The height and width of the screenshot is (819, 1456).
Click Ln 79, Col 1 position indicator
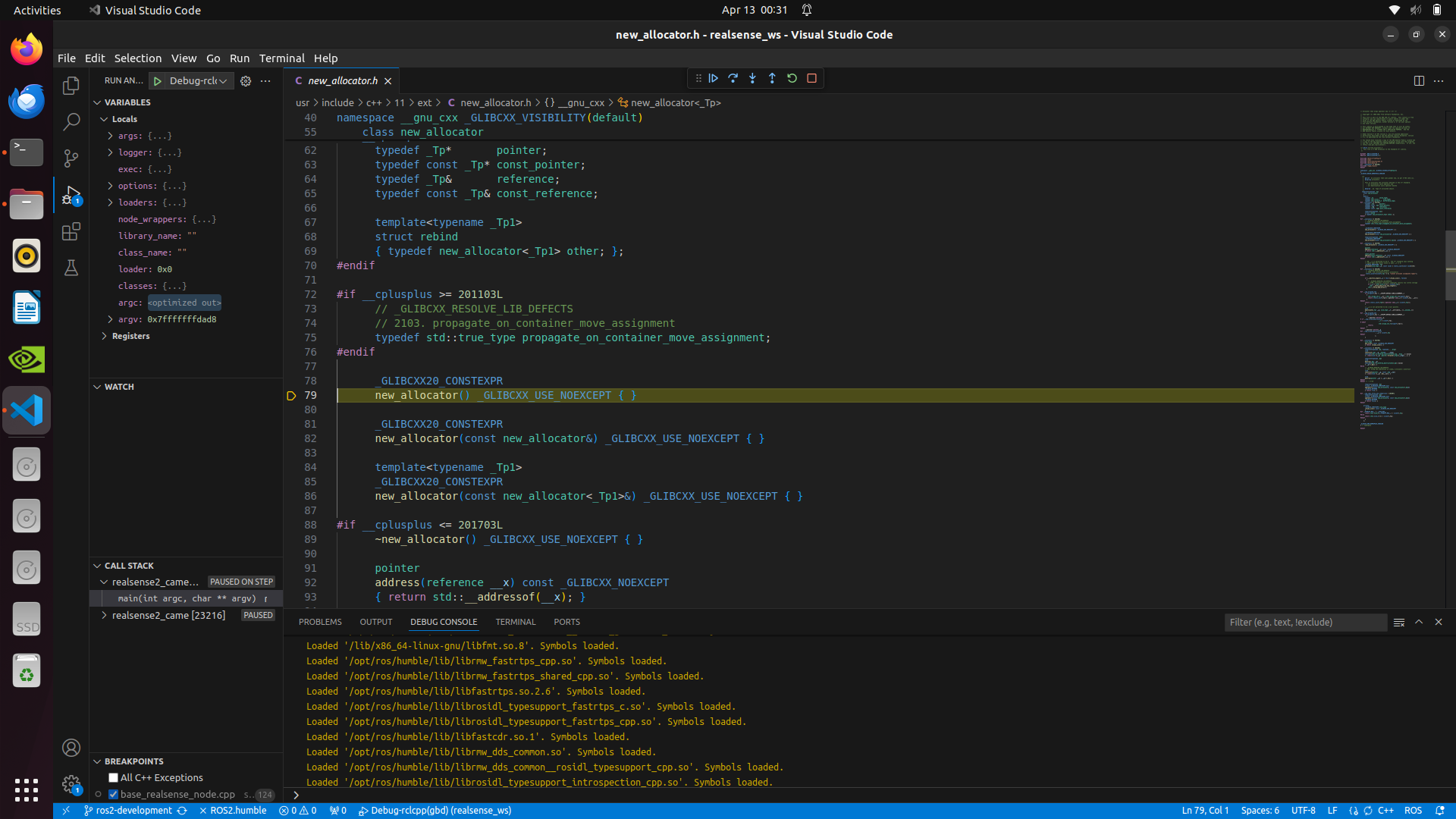[x=1205, y=810]
